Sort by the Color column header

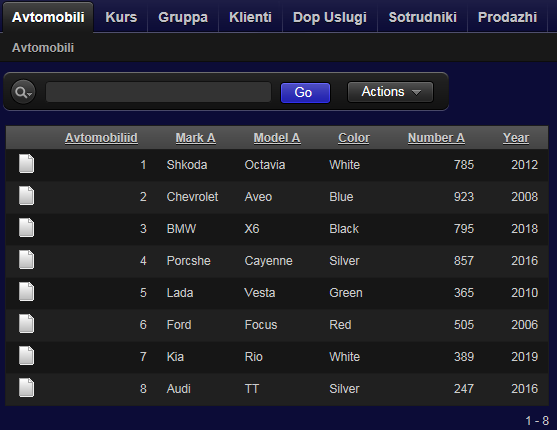point(354,138)
